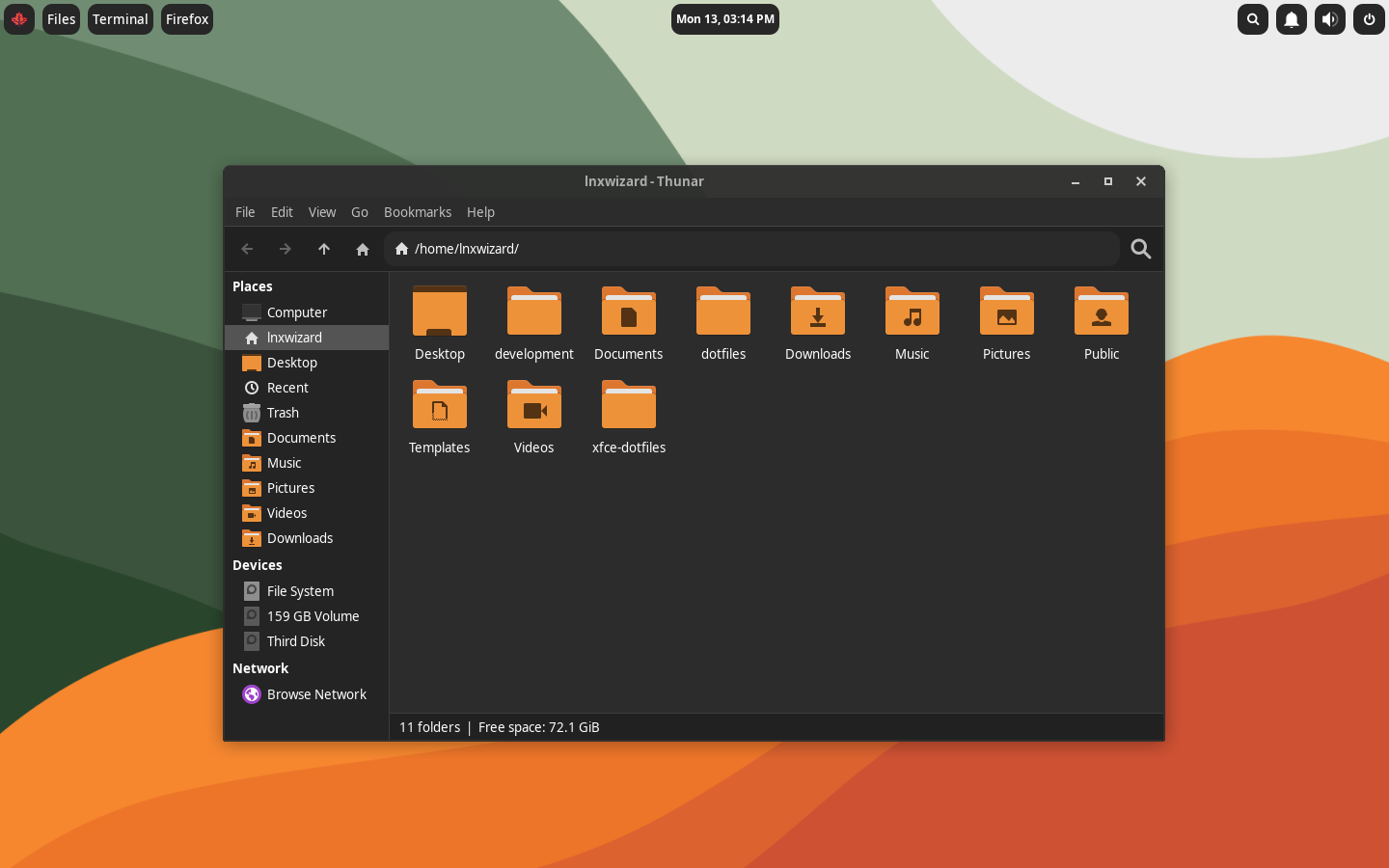
Task: Open the volume control in panel
Action: 1329,19
